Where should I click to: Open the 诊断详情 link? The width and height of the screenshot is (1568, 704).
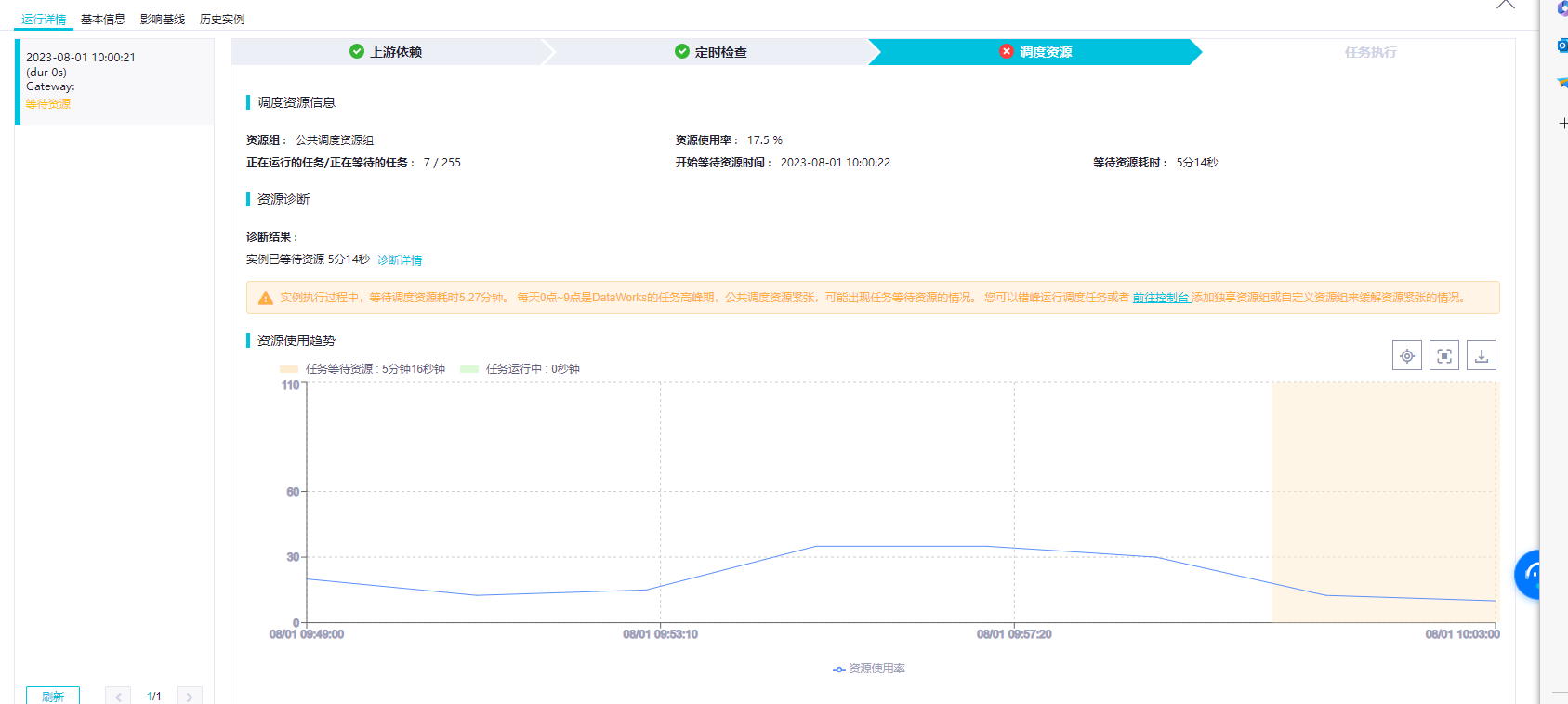pos(400,260)
